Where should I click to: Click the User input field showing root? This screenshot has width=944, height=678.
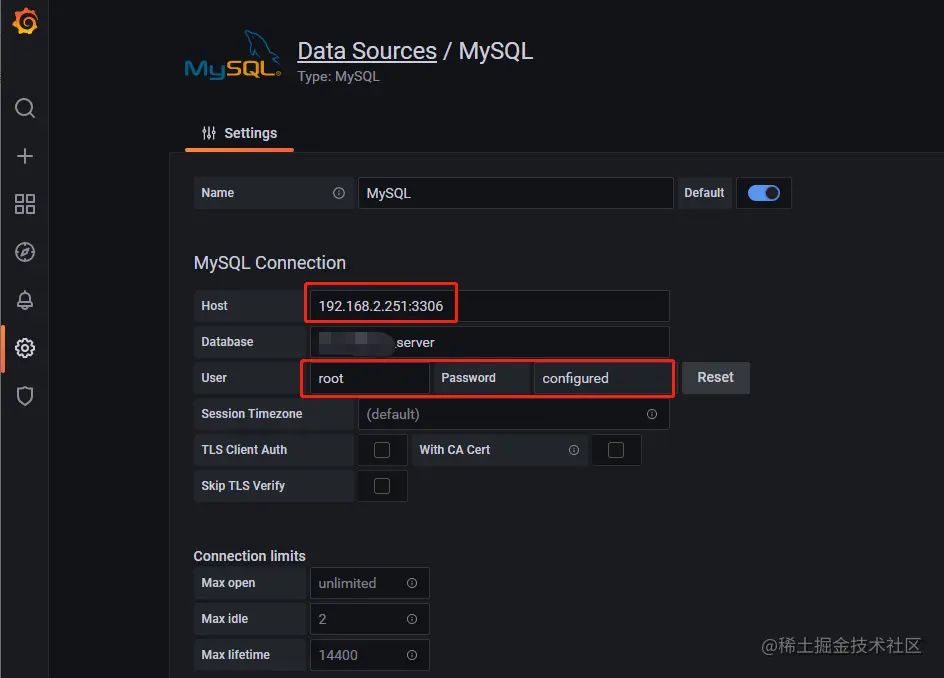coord(370,378)
